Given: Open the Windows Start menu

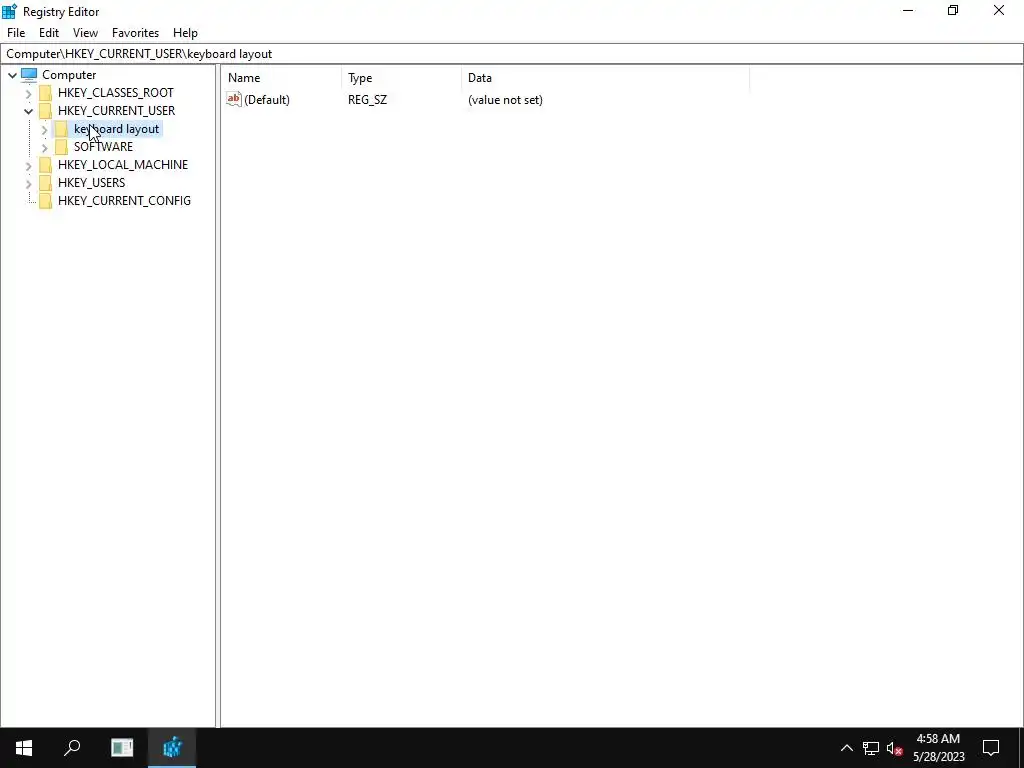Looking at the screenshot, I should [x=24, y=748].
